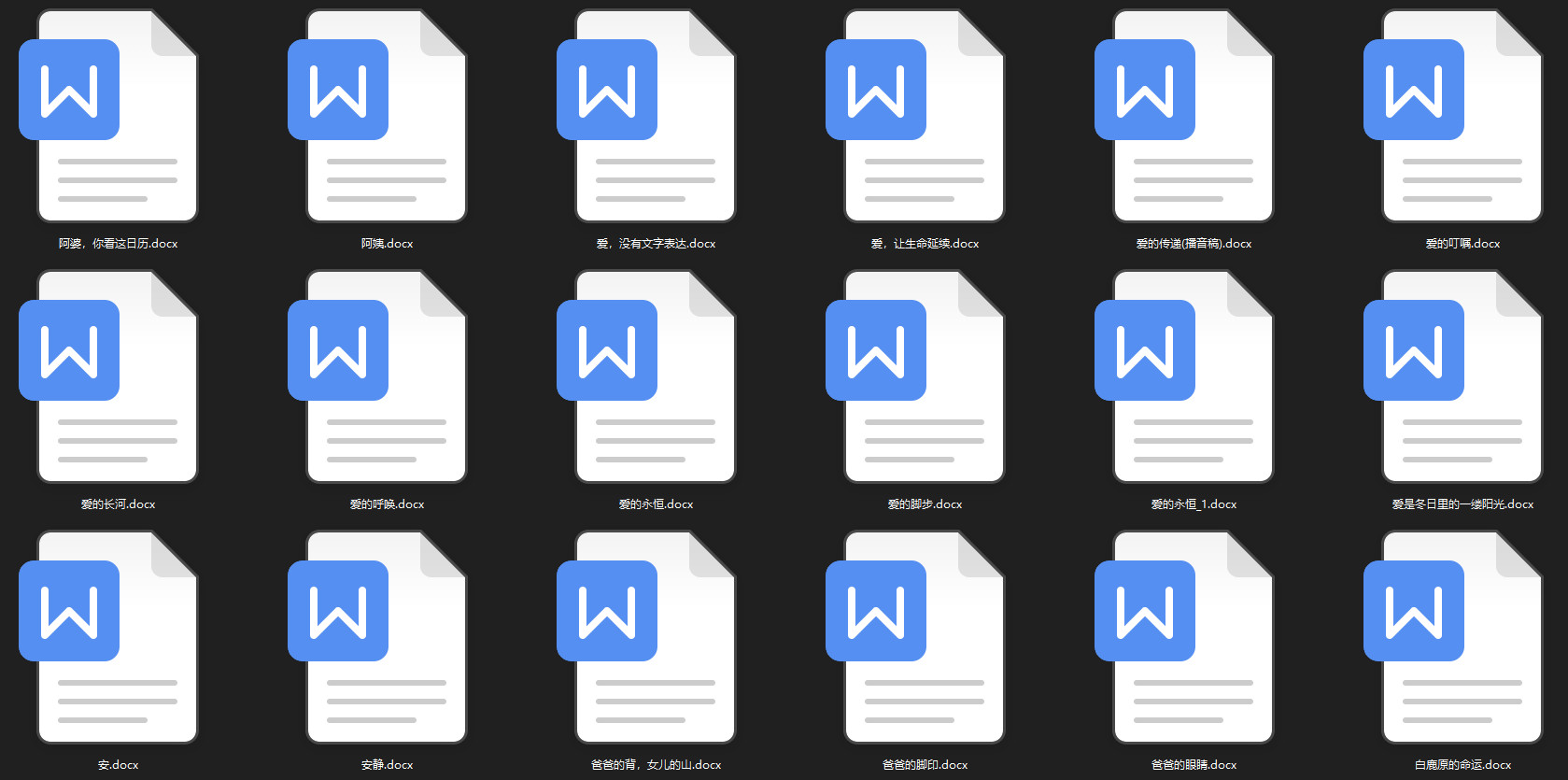Select the 安静.docx document icon

click(x=377, y=637)
